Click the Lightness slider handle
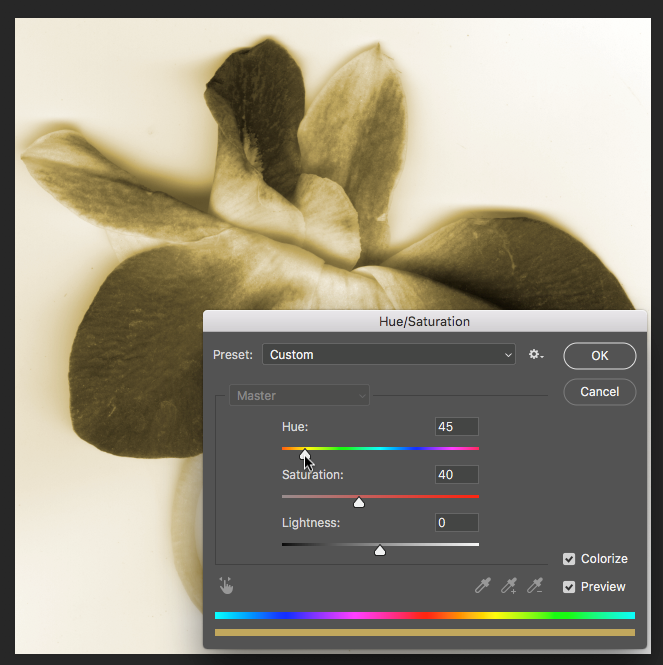The width and height of the screenshot is (663, 665). 380,550
